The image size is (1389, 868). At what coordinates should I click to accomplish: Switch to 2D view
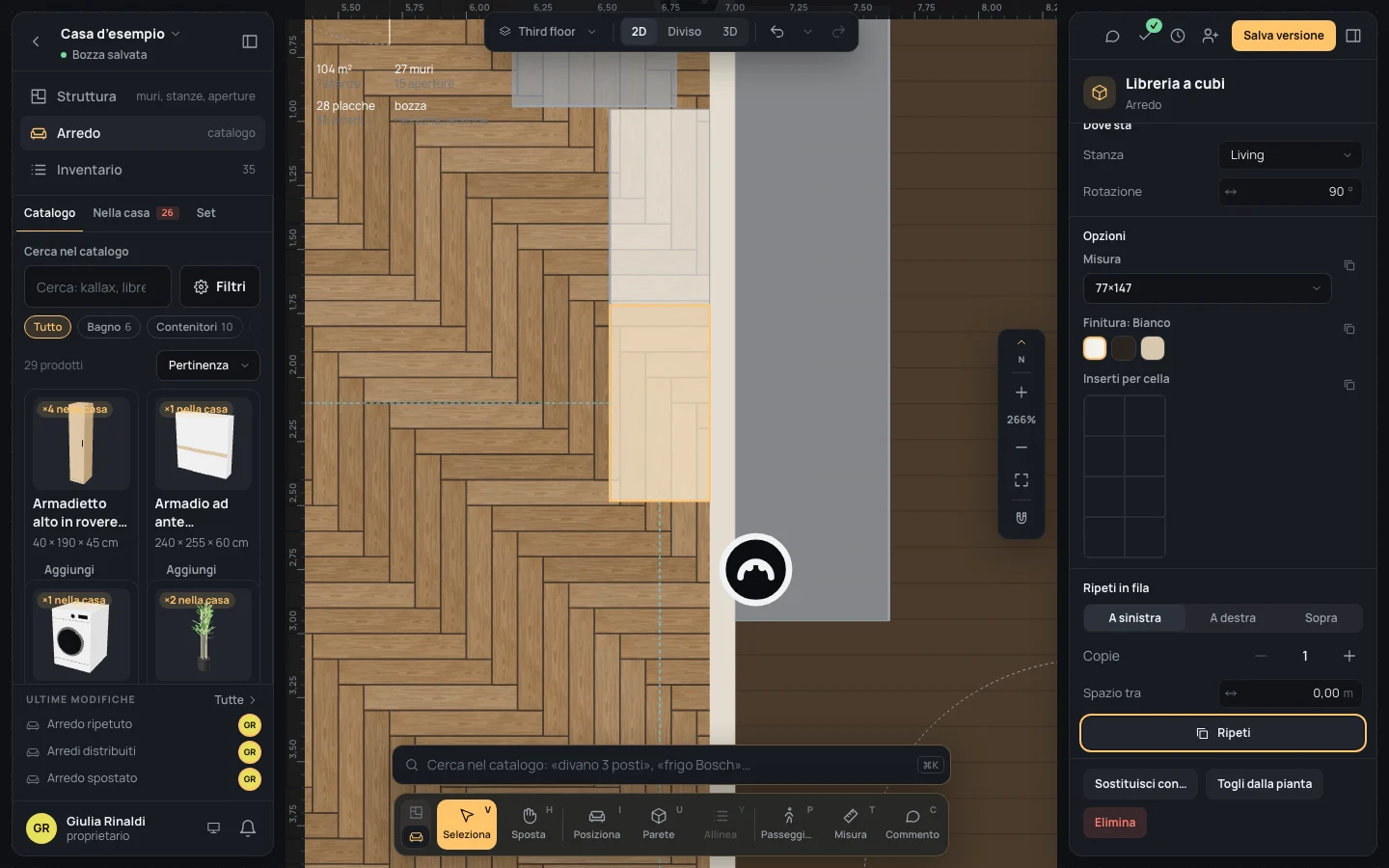pyautogui.click(x=639, y=32)
